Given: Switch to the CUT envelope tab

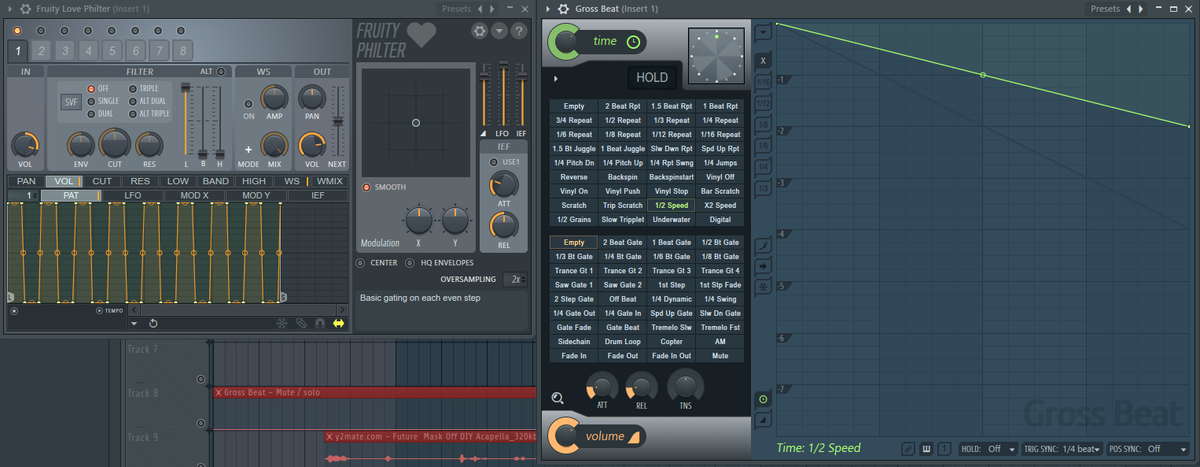Looking at the screenshot, I should point(101,181).
